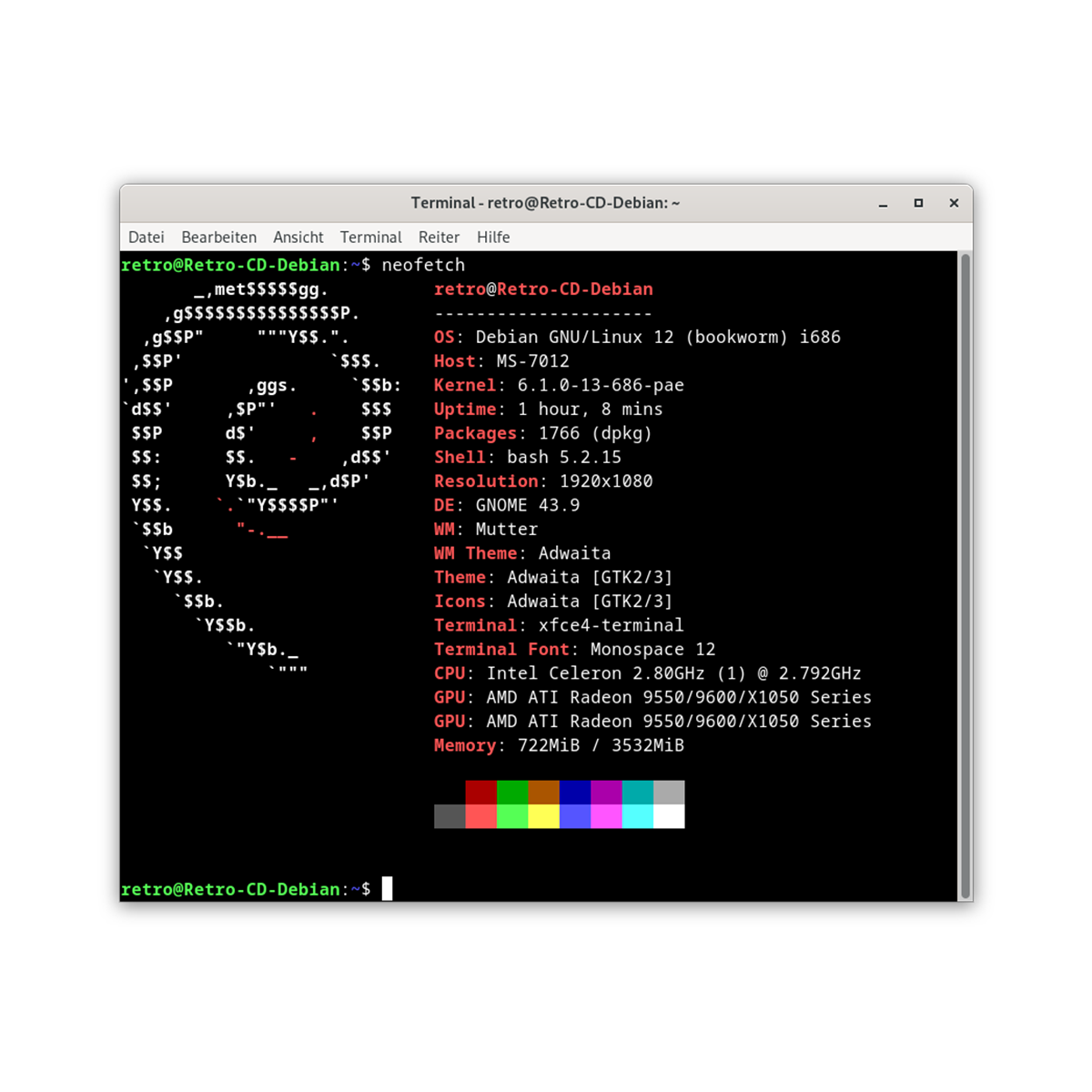The image size is (1092, 1092).
Task: Click the dark gray color block
Action: coord(450,816)
